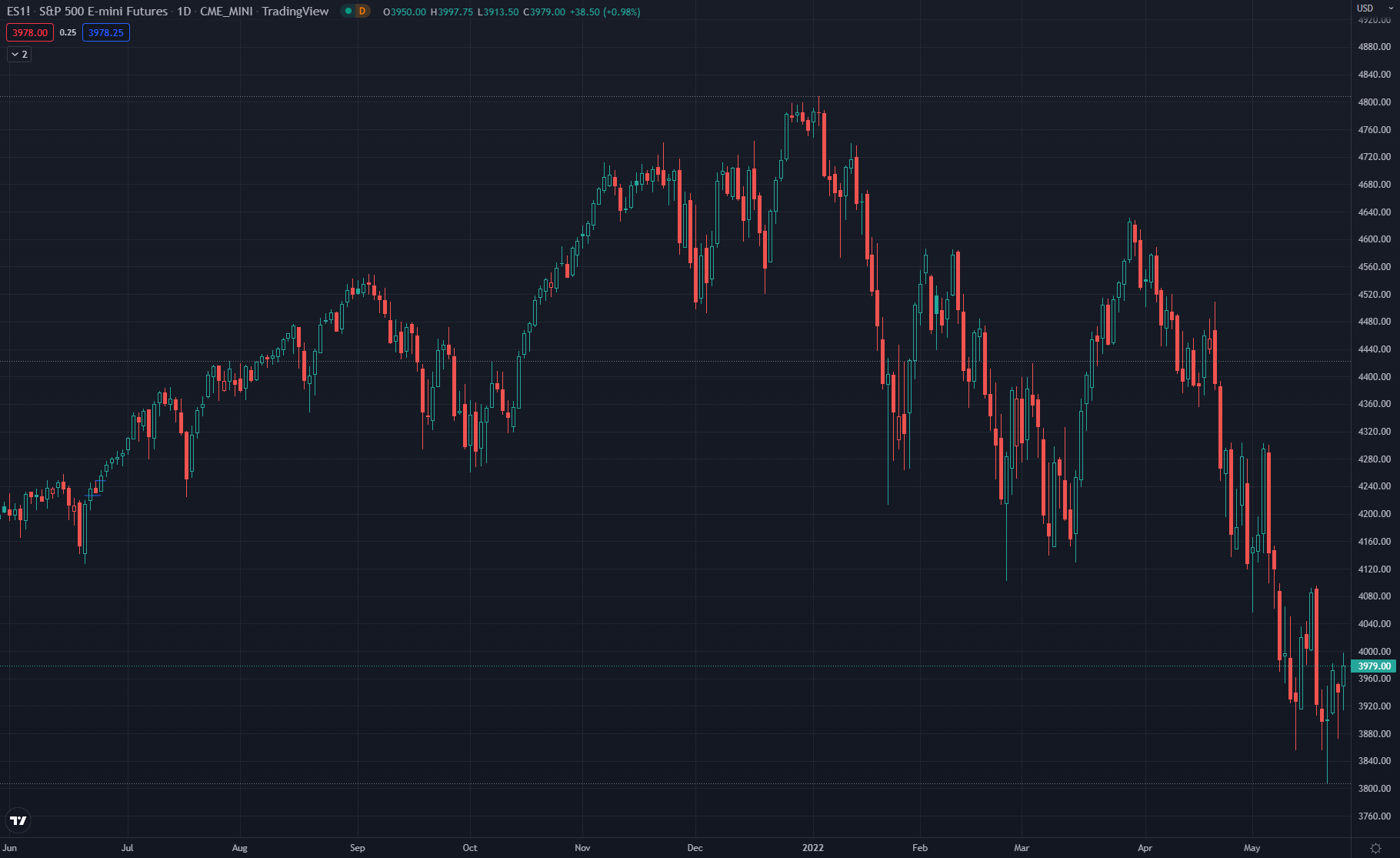Viewport: 1400px width, 858px height.
Task: Click the Nov label on time axis
Action: (582, 848)
